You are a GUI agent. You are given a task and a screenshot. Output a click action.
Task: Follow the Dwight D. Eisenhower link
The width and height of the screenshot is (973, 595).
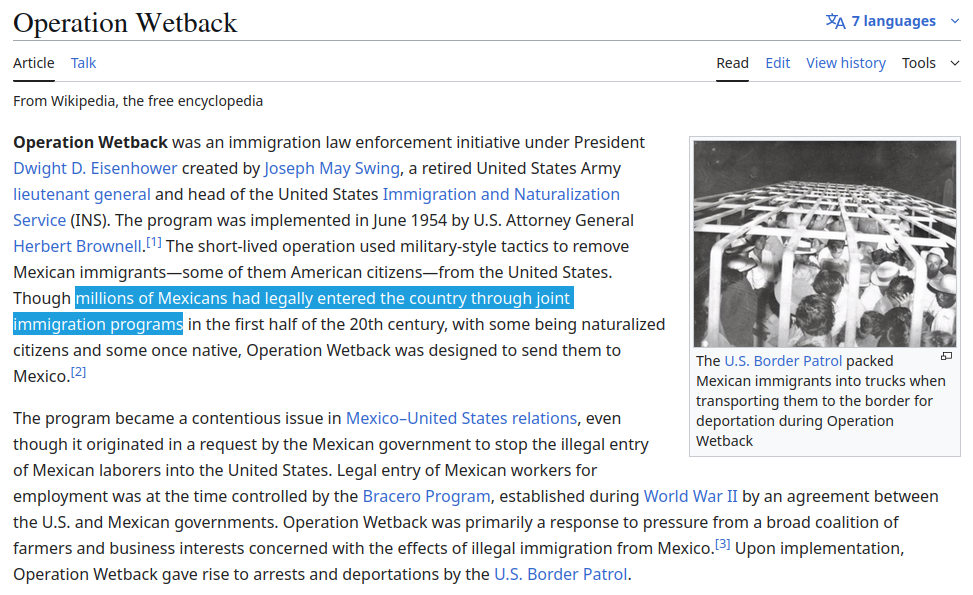click(95, 168)
